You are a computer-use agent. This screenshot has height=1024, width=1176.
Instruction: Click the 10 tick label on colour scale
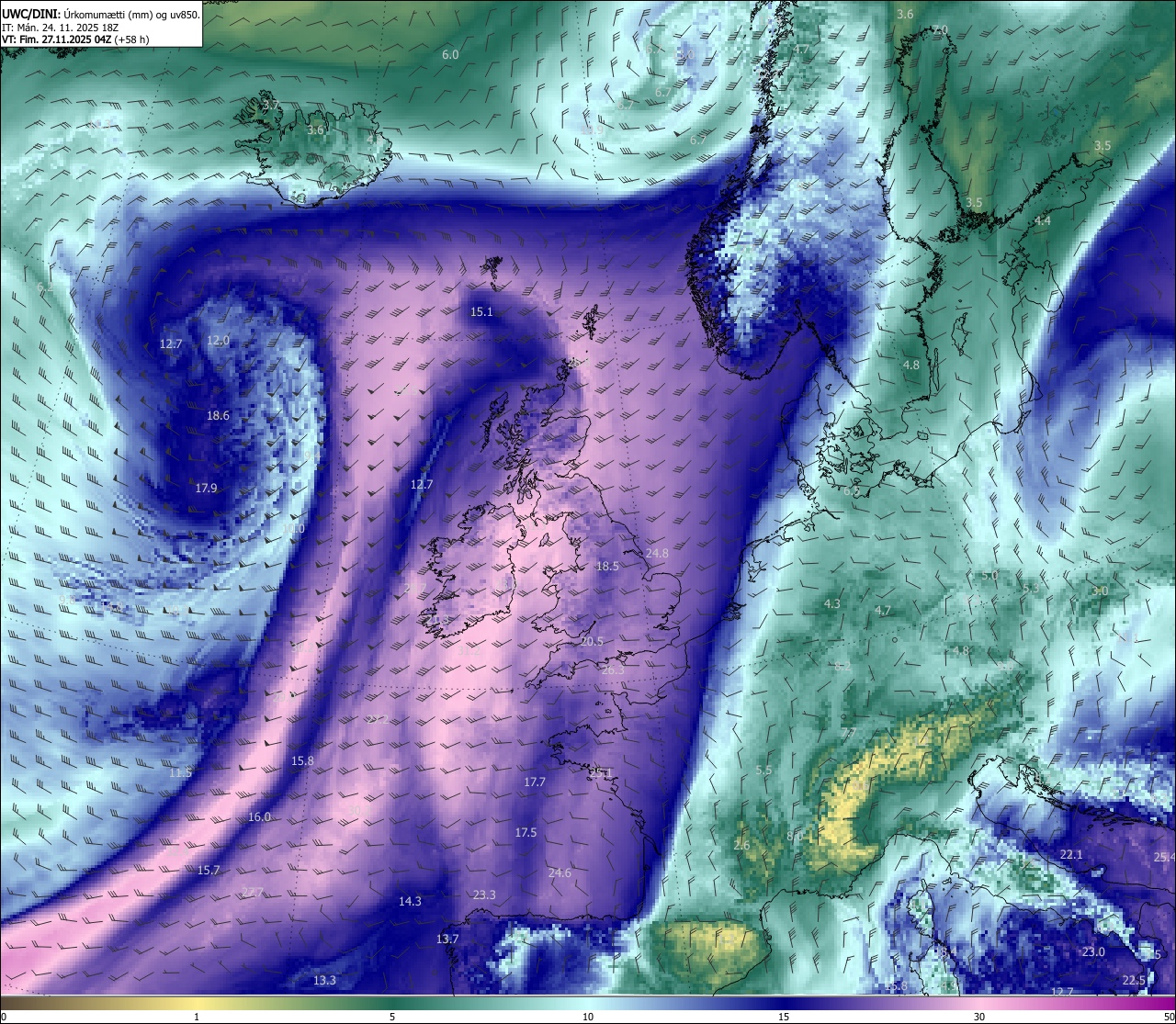pyautogui.click(x=588, y=1017)
